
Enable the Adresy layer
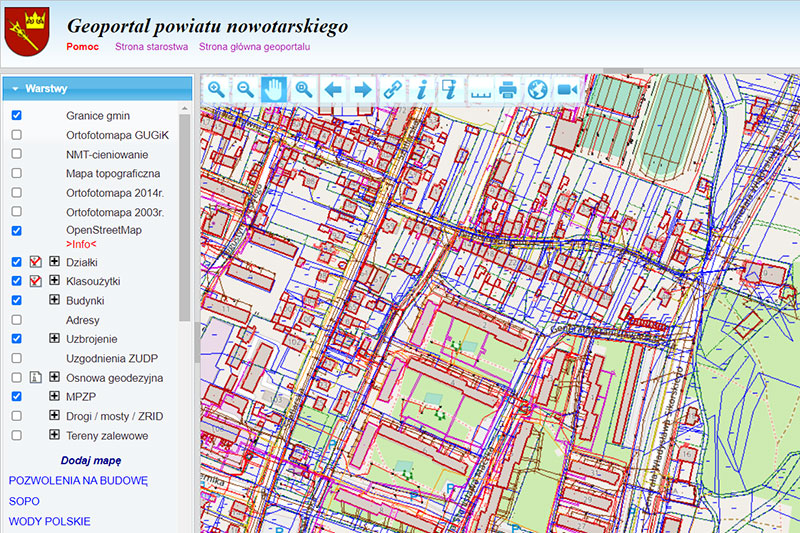pos(16,320)
